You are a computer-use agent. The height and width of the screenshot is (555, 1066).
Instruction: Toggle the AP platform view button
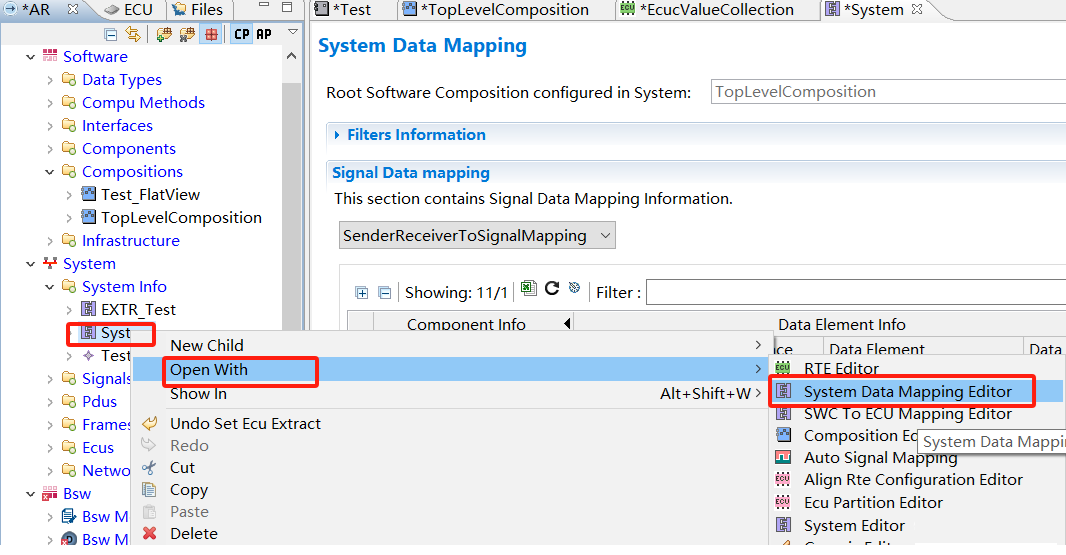264,34
